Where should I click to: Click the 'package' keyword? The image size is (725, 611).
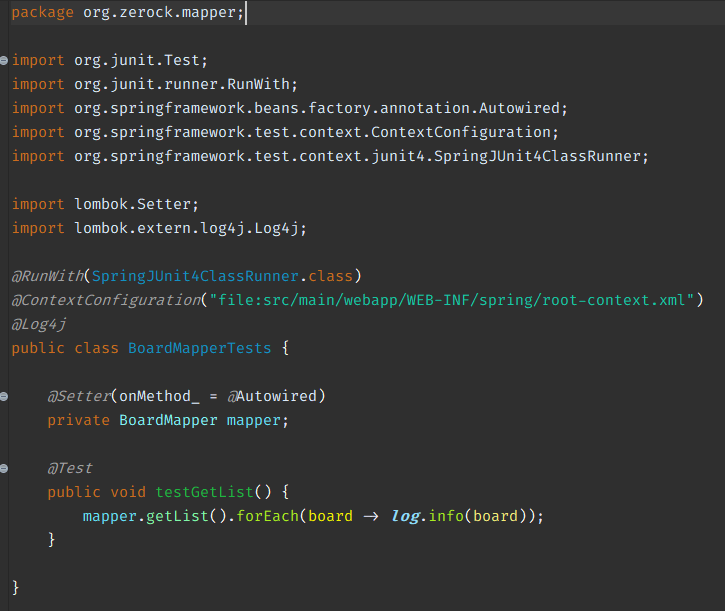pos(43,12)
